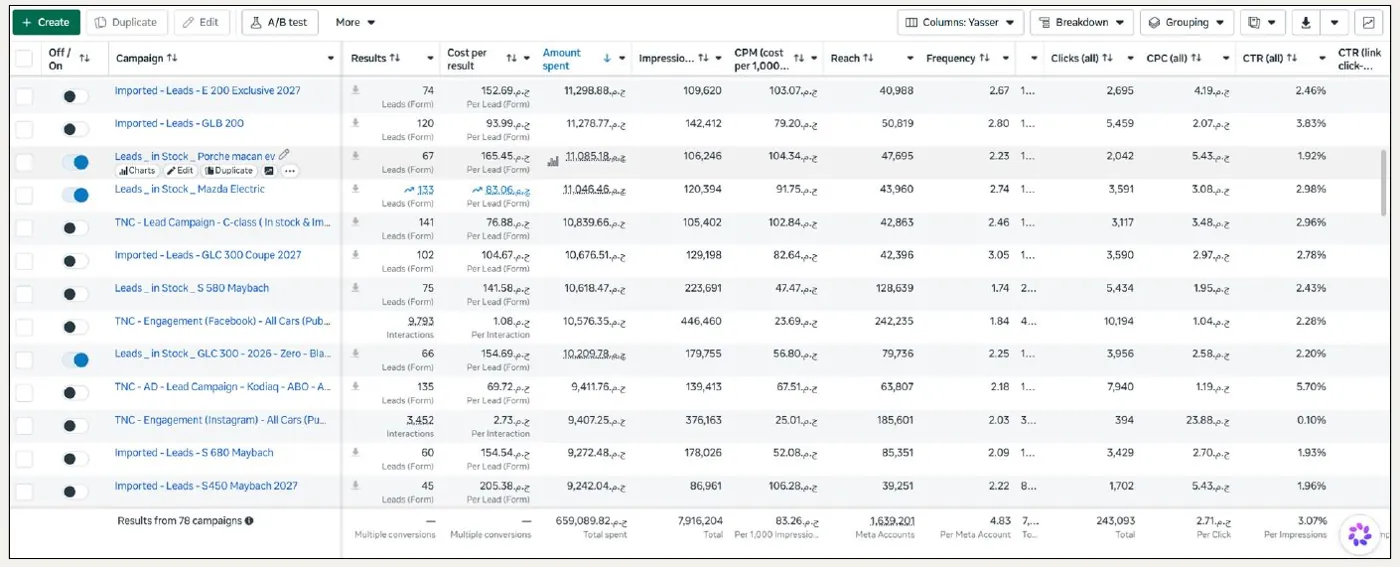Click Amount spent descending sort arrow
This screenshot has height=567, width=1400.
[606, 58]
